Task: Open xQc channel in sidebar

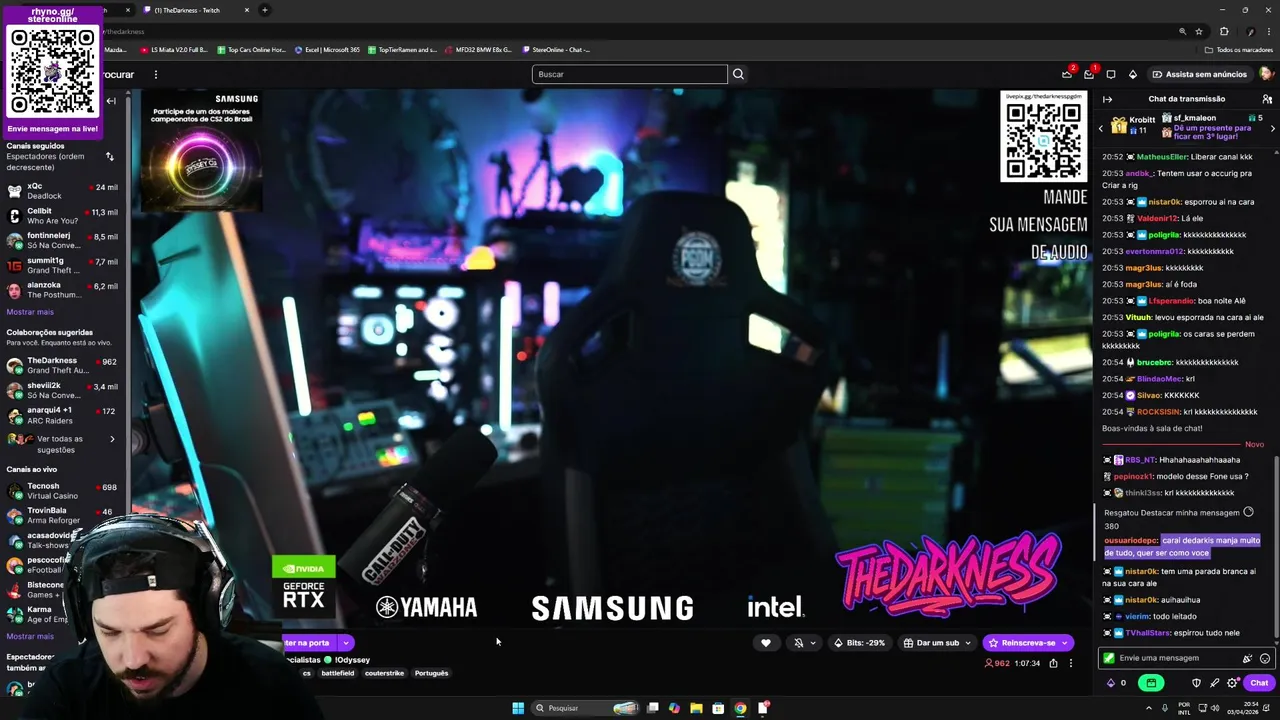Action: point(62,191)
